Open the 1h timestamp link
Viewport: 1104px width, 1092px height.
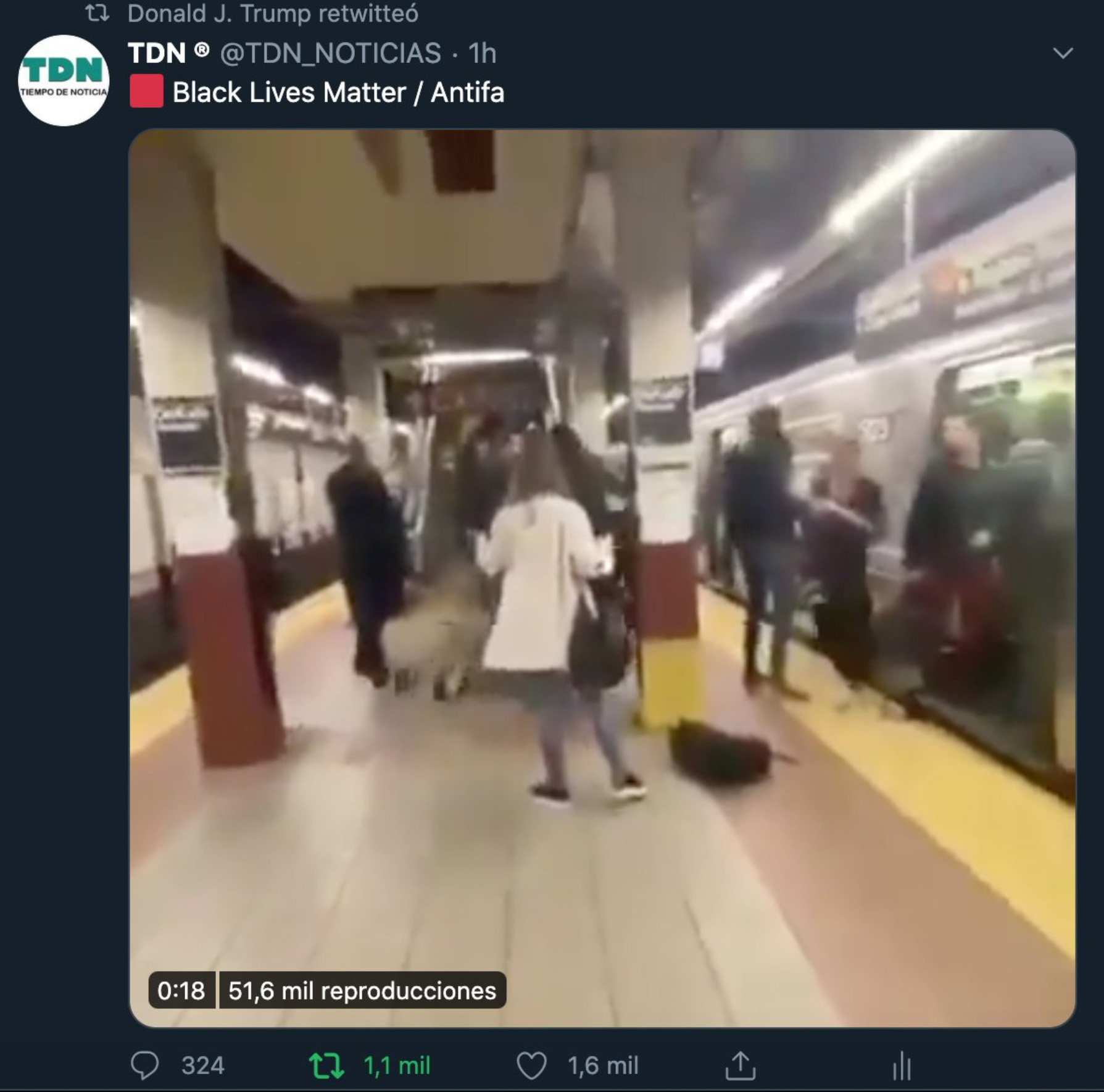click(482, 54)
